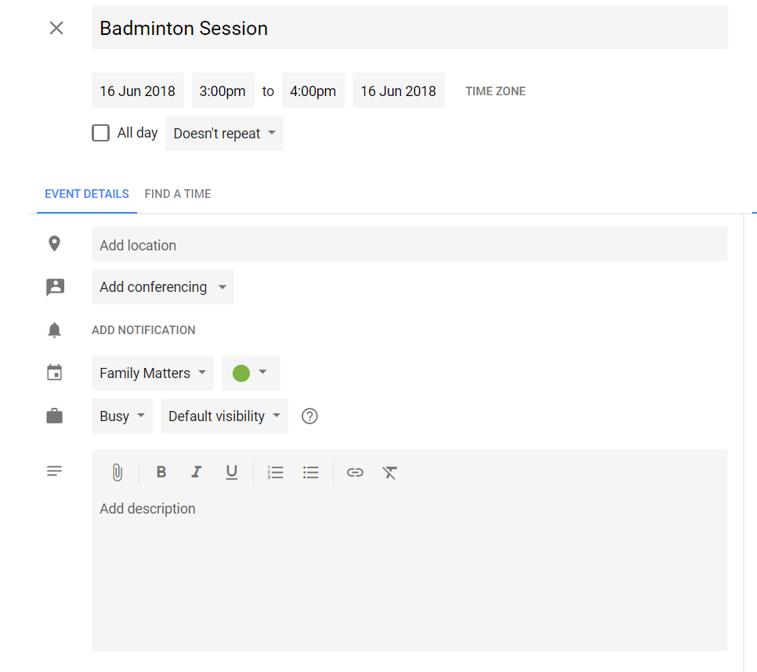Apply italic formatting to description

click(196, 472)
